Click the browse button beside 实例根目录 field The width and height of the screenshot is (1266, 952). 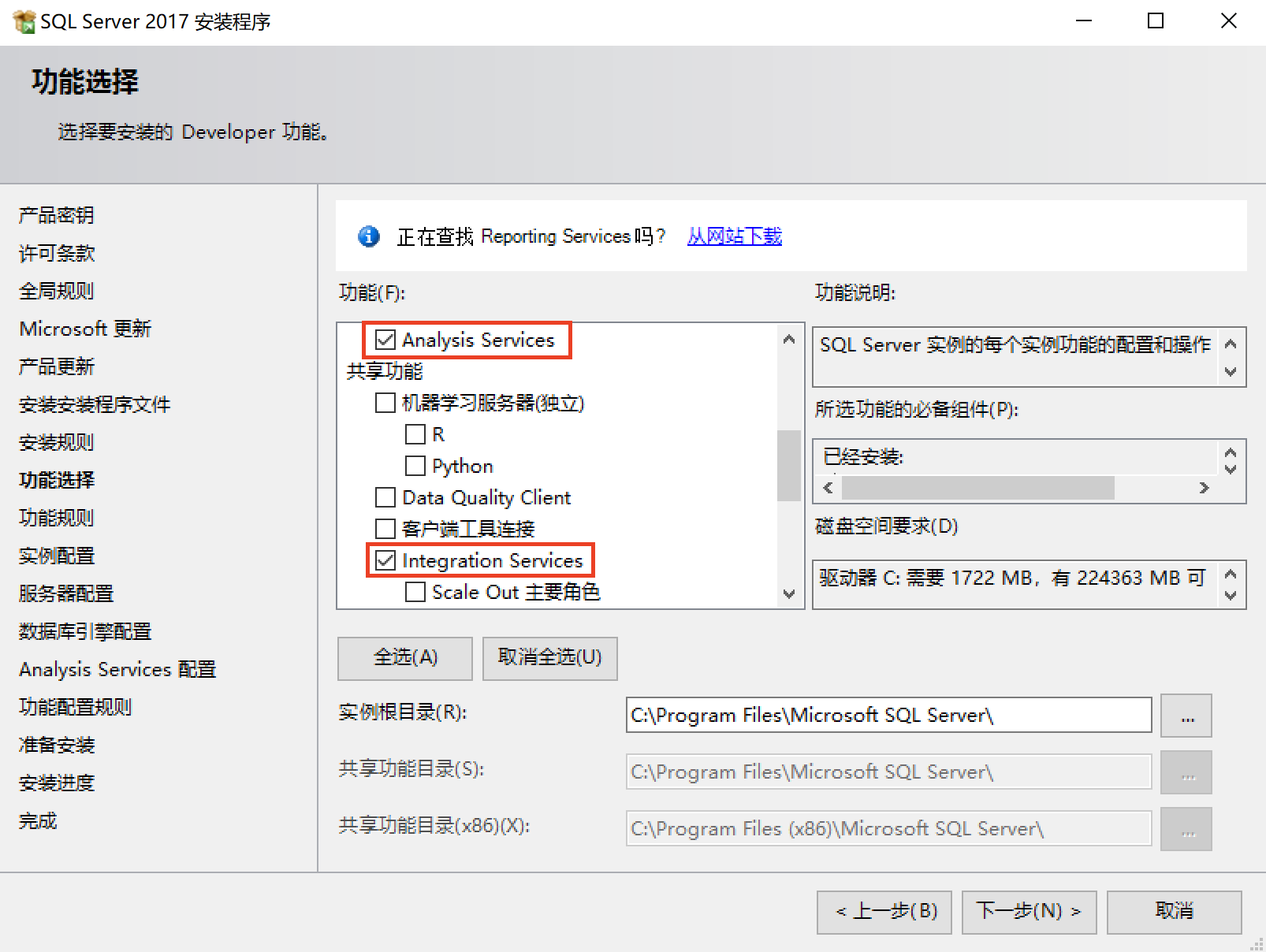coord(1186,715)
